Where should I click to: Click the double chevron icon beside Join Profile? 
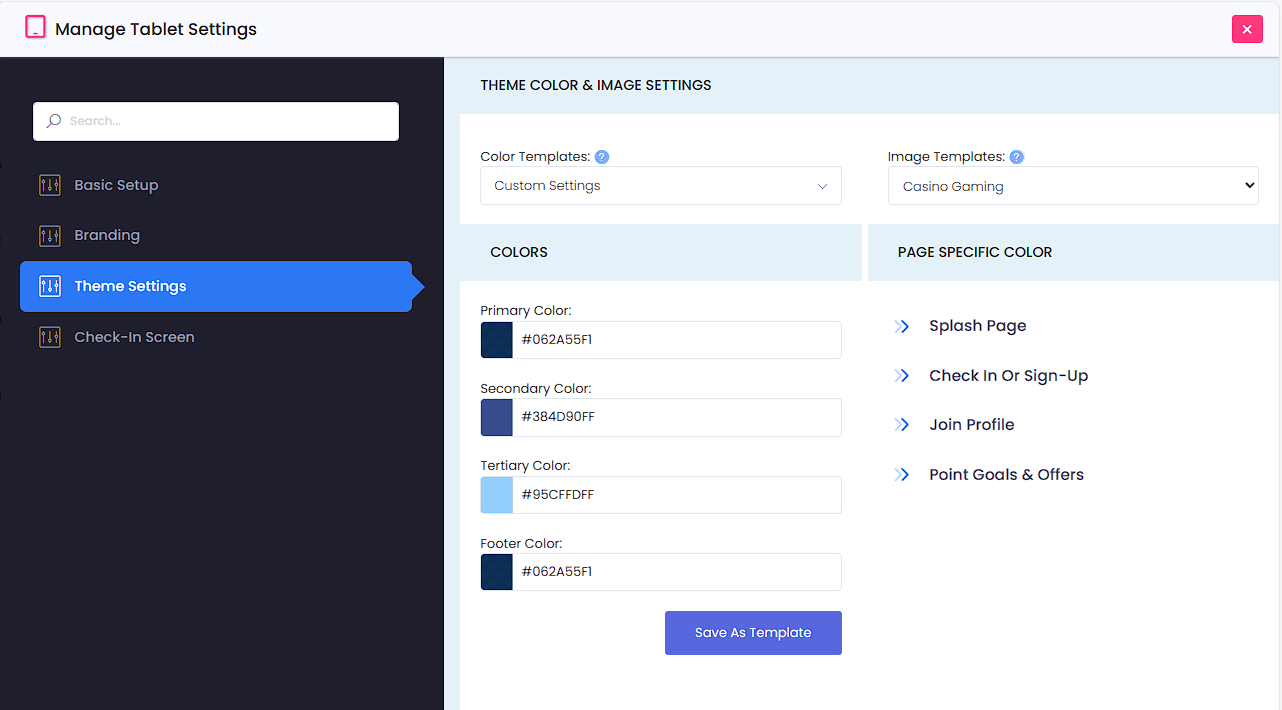tap(902, 425)
